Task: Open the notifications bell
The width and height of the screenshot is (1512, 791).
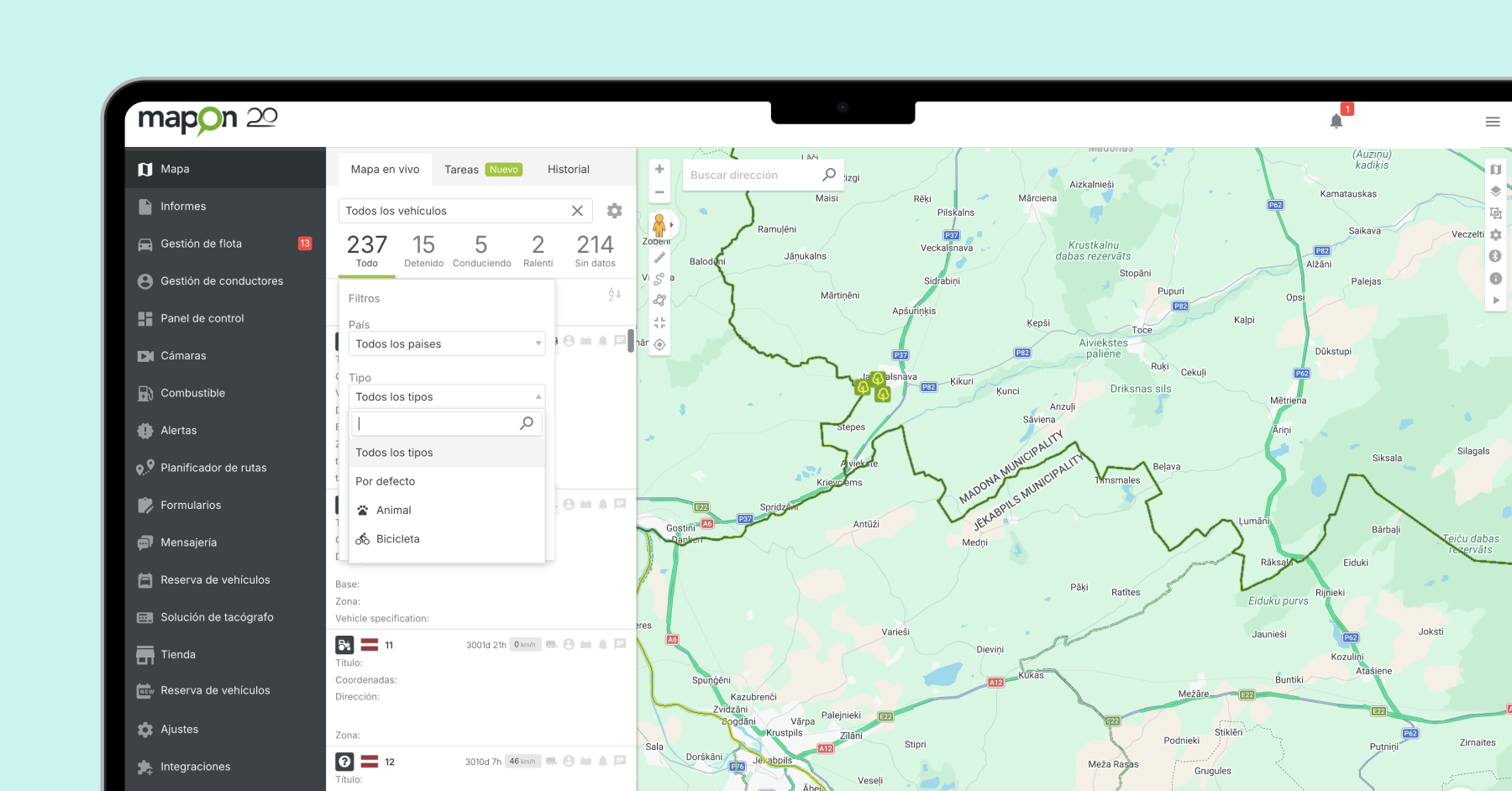Action: pos(1336,121)
